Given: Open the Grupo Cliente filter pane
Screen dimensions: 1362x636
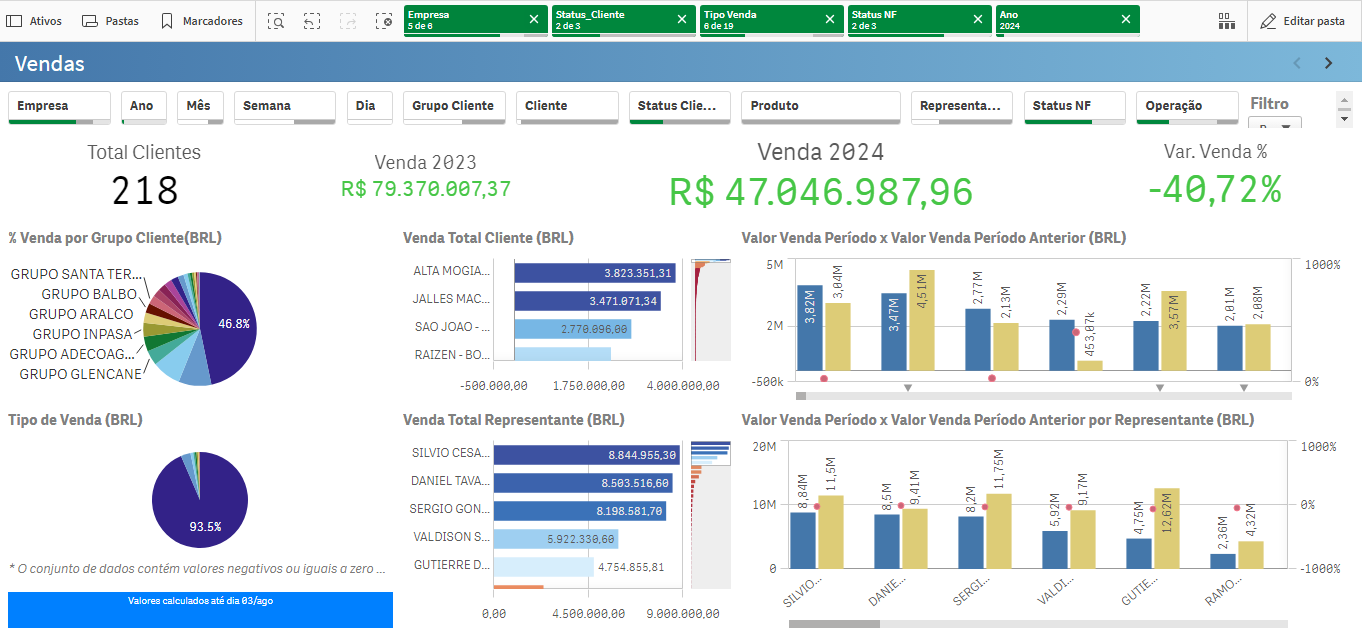Looking at the screenshot, I should 454,106.
